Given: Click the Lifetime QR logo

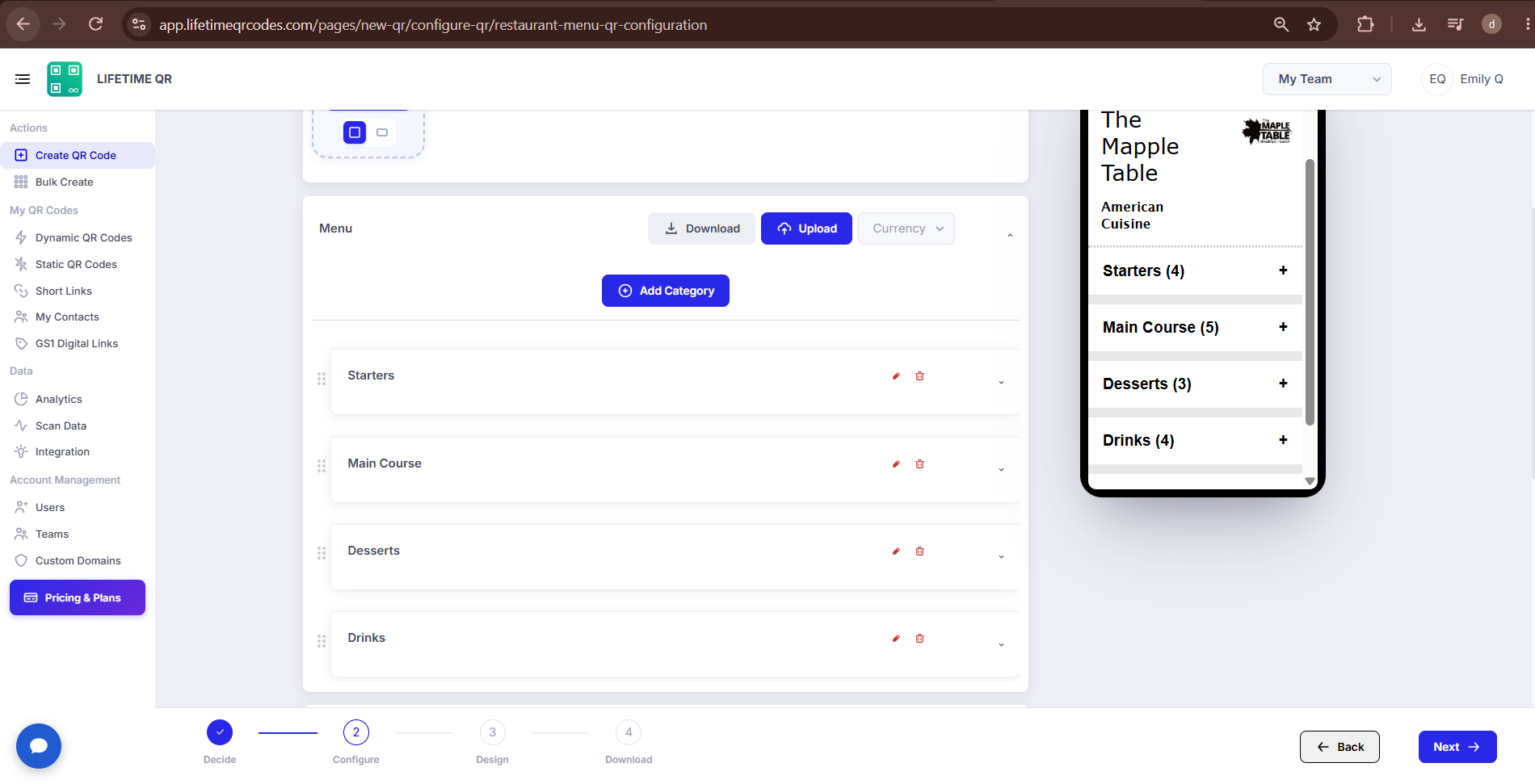Looking at the screenshot, I should [x=65, y=79].
